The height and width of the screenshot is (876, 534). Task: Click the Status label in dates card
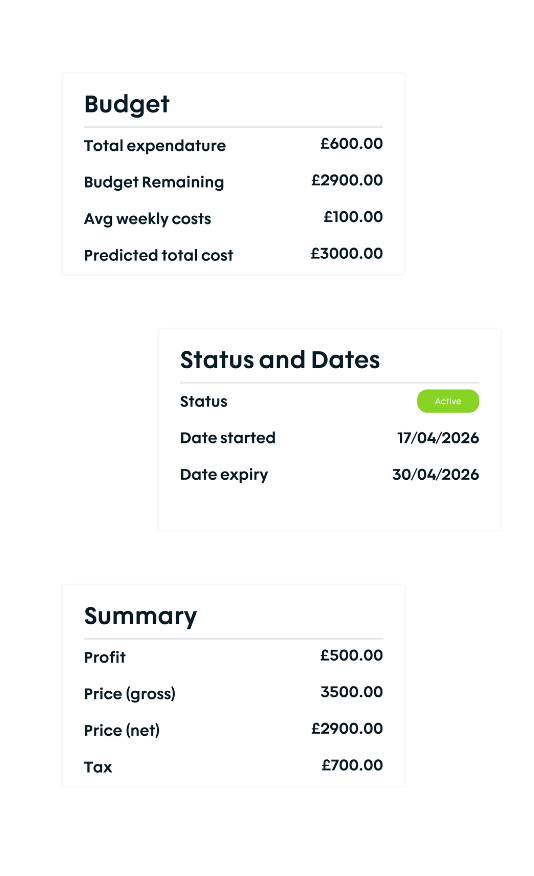pyautogui.click(x=203, y=402)
